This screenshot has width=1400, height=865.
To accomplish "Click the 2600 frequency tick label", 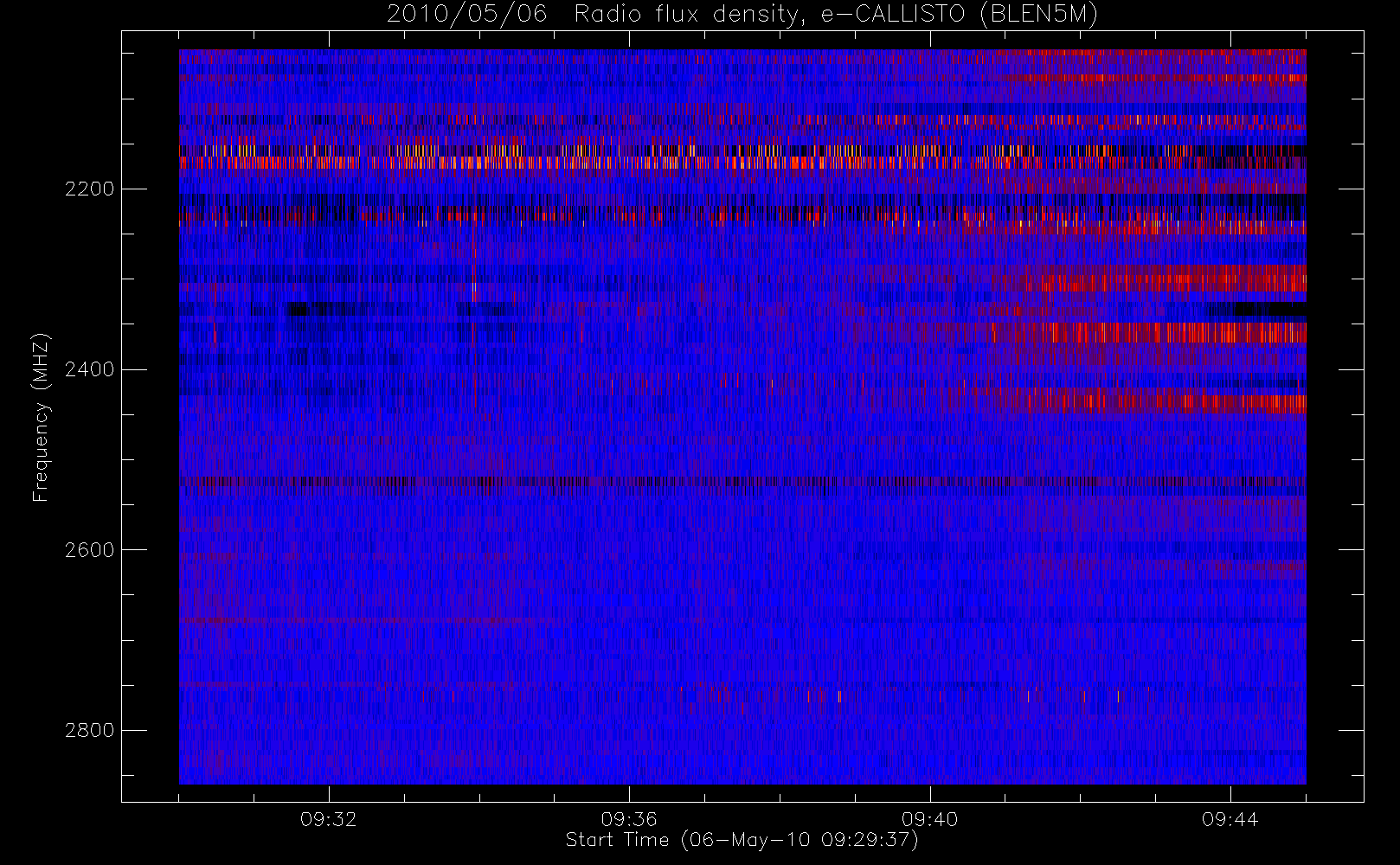I will point(89,550).
